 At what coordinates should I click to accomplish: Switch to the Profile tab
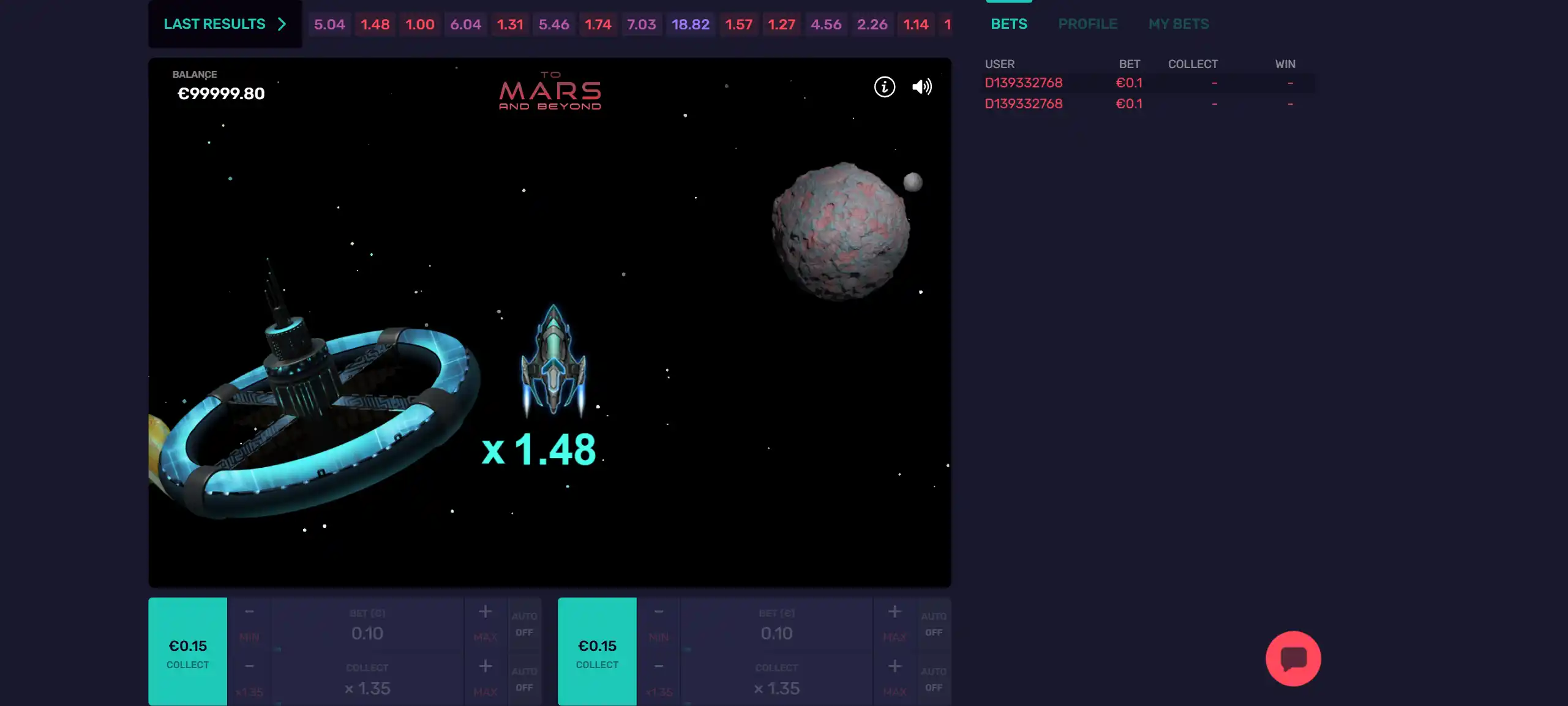tap(1087, 24)
